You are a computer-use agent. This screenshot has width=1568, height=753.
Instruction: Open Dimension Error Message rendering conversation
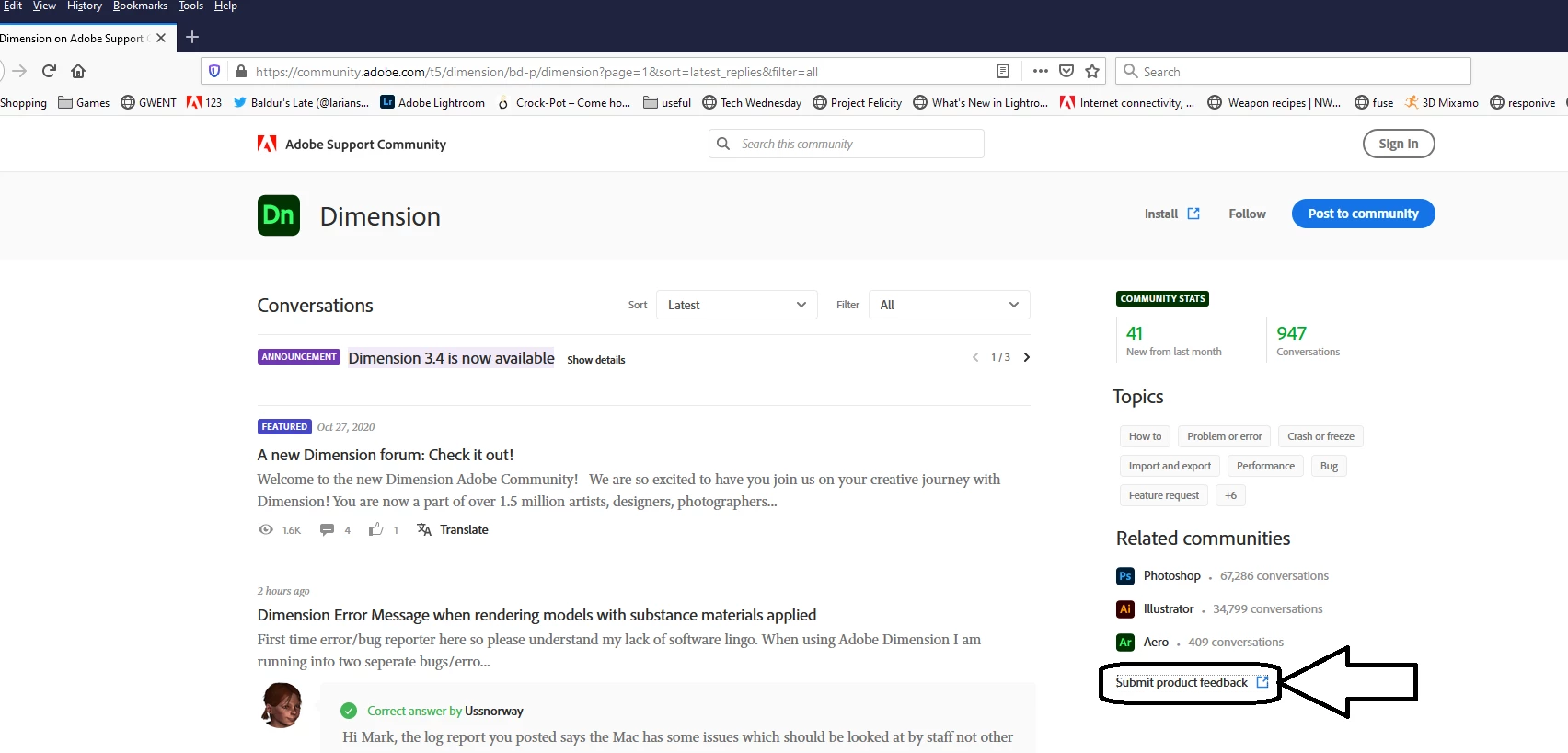(536, 615)
